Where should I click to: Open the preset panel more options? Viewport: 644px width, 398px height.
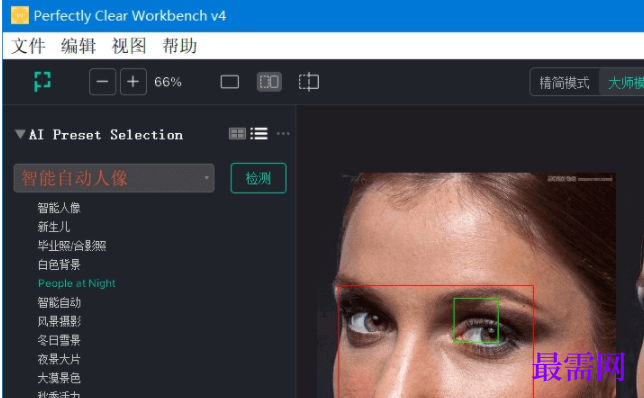283,133
